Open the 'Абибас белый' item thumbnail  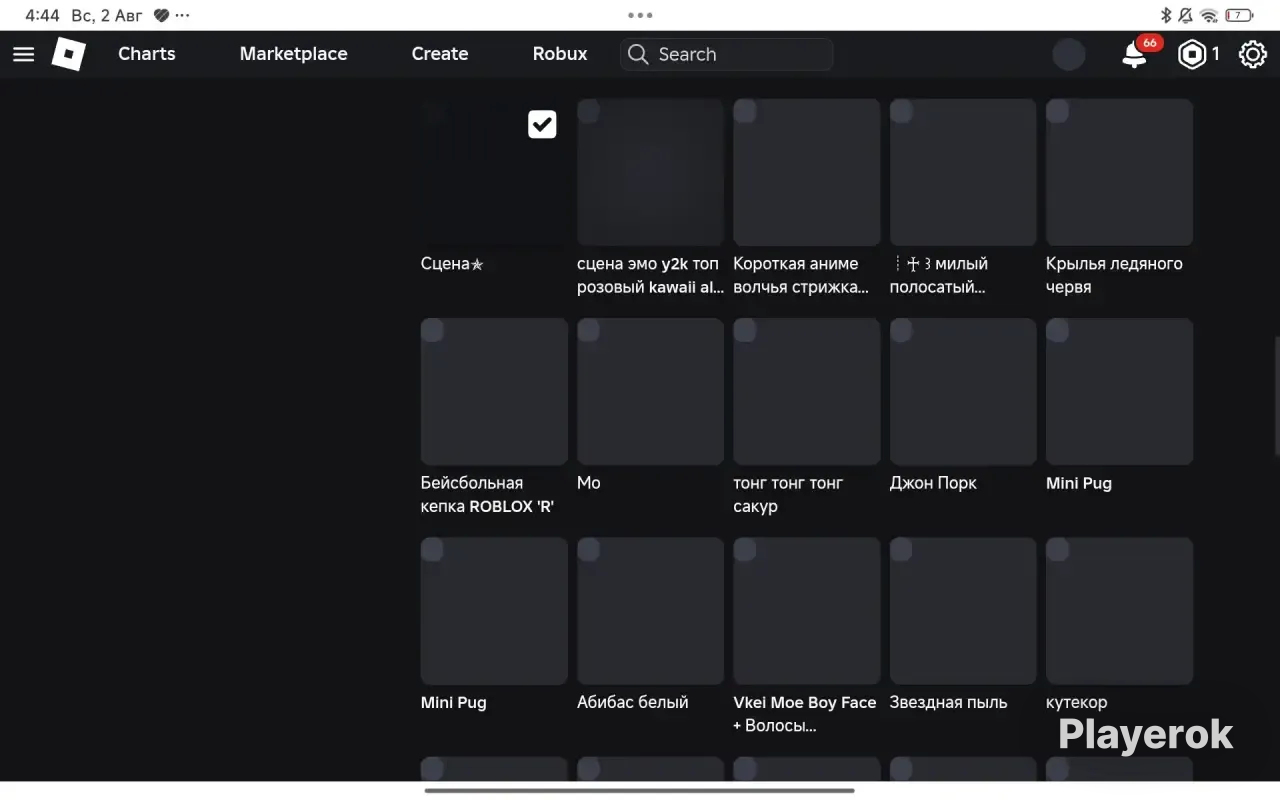(651, 611)
